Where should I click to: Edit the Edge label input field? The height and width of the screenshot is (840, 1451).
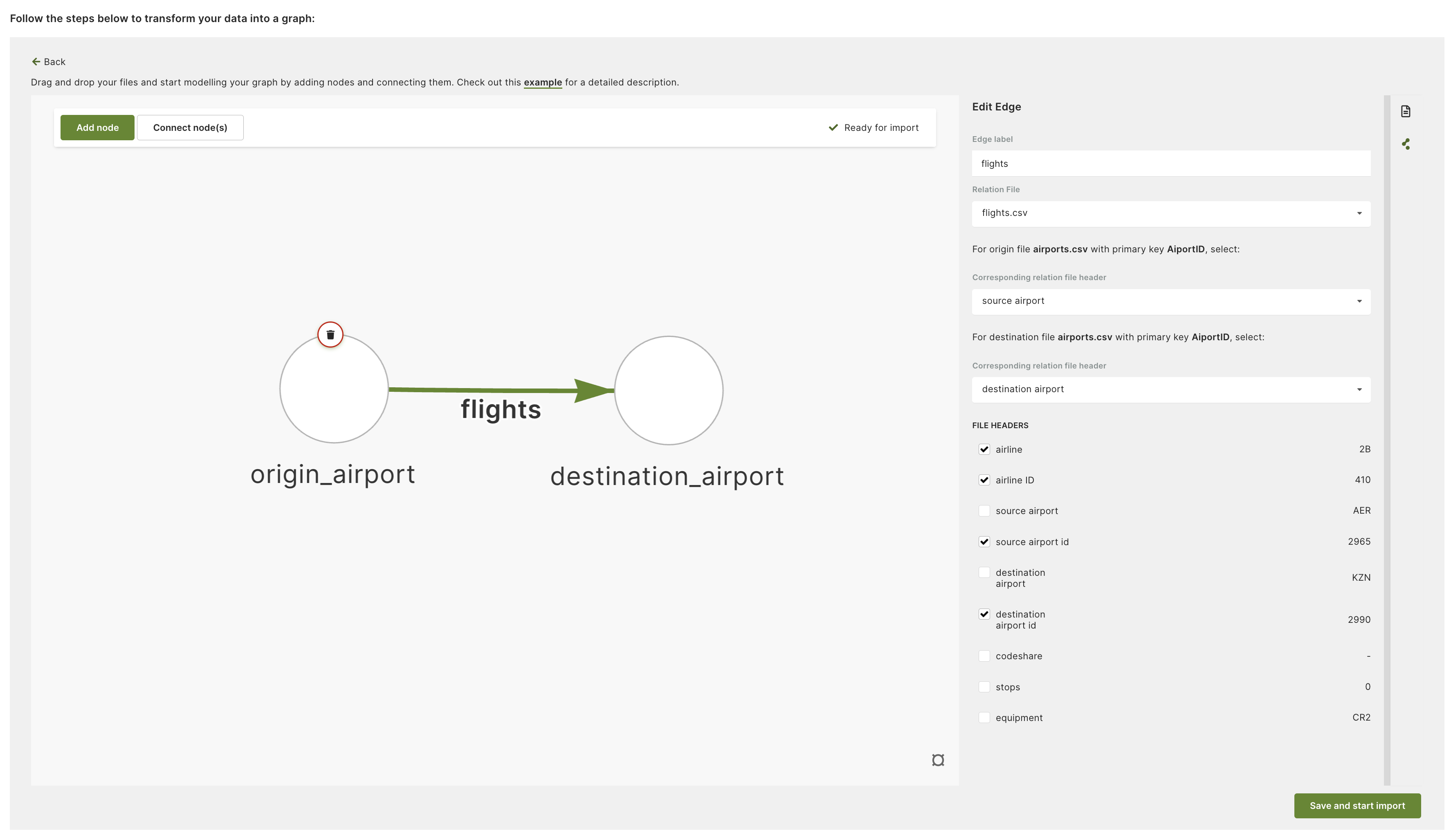(x=1170, y=164)
